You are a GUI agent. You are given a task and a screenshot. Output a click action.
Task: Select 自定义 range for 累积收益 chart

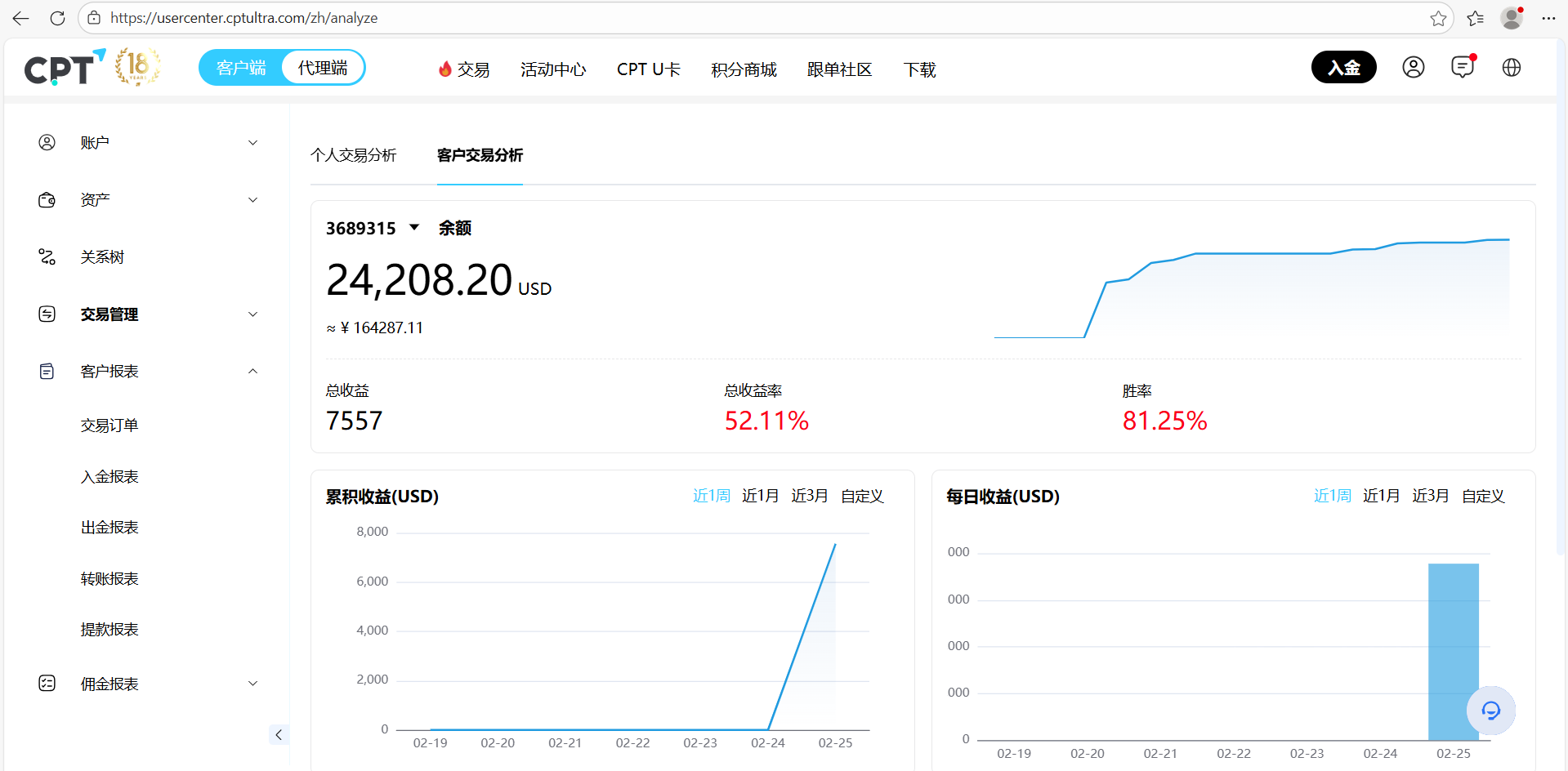[862, 496]
